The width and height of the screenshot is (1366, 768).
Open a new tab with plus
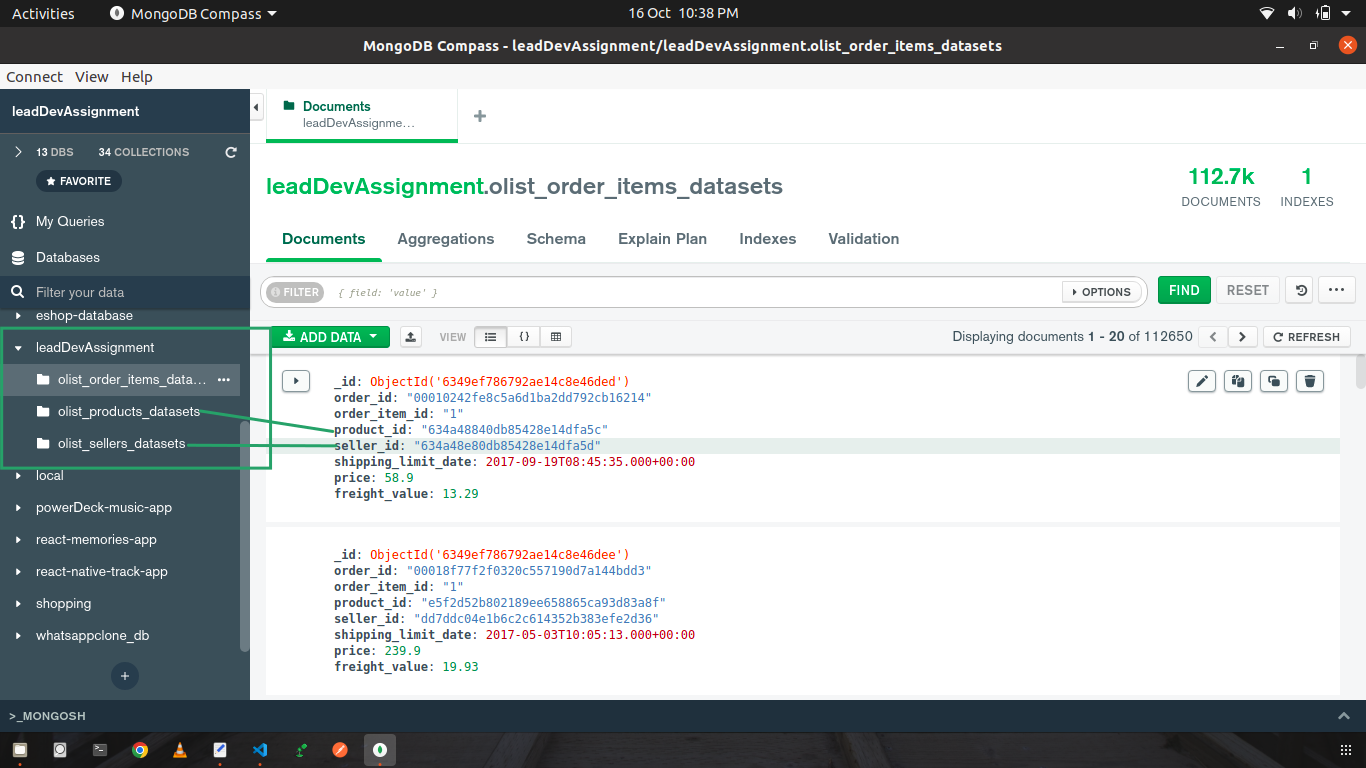click(x=480, y=116)
